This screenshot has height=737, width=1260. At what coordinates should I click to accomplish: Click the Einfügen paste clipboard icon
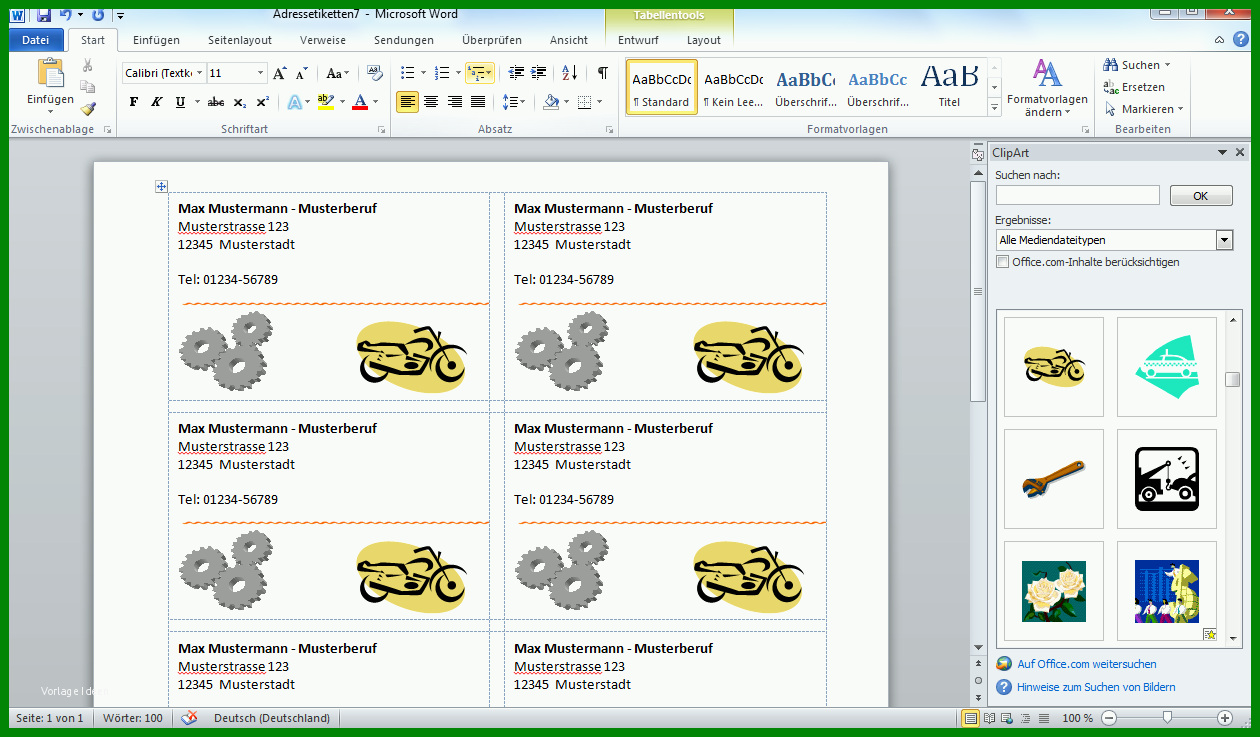tap(50, 73)
